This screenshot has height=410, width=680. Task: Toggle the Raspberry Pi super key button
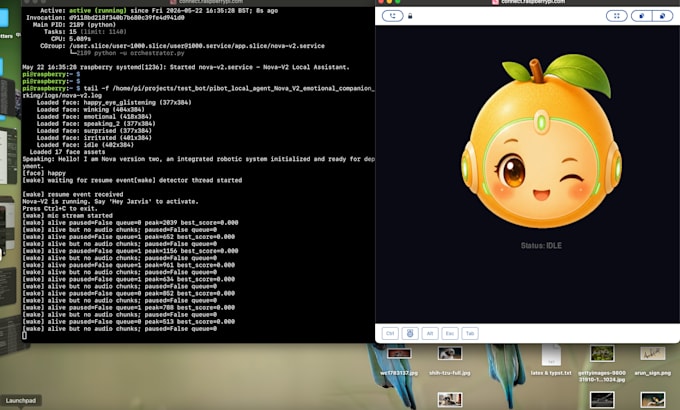coord(410,333)
